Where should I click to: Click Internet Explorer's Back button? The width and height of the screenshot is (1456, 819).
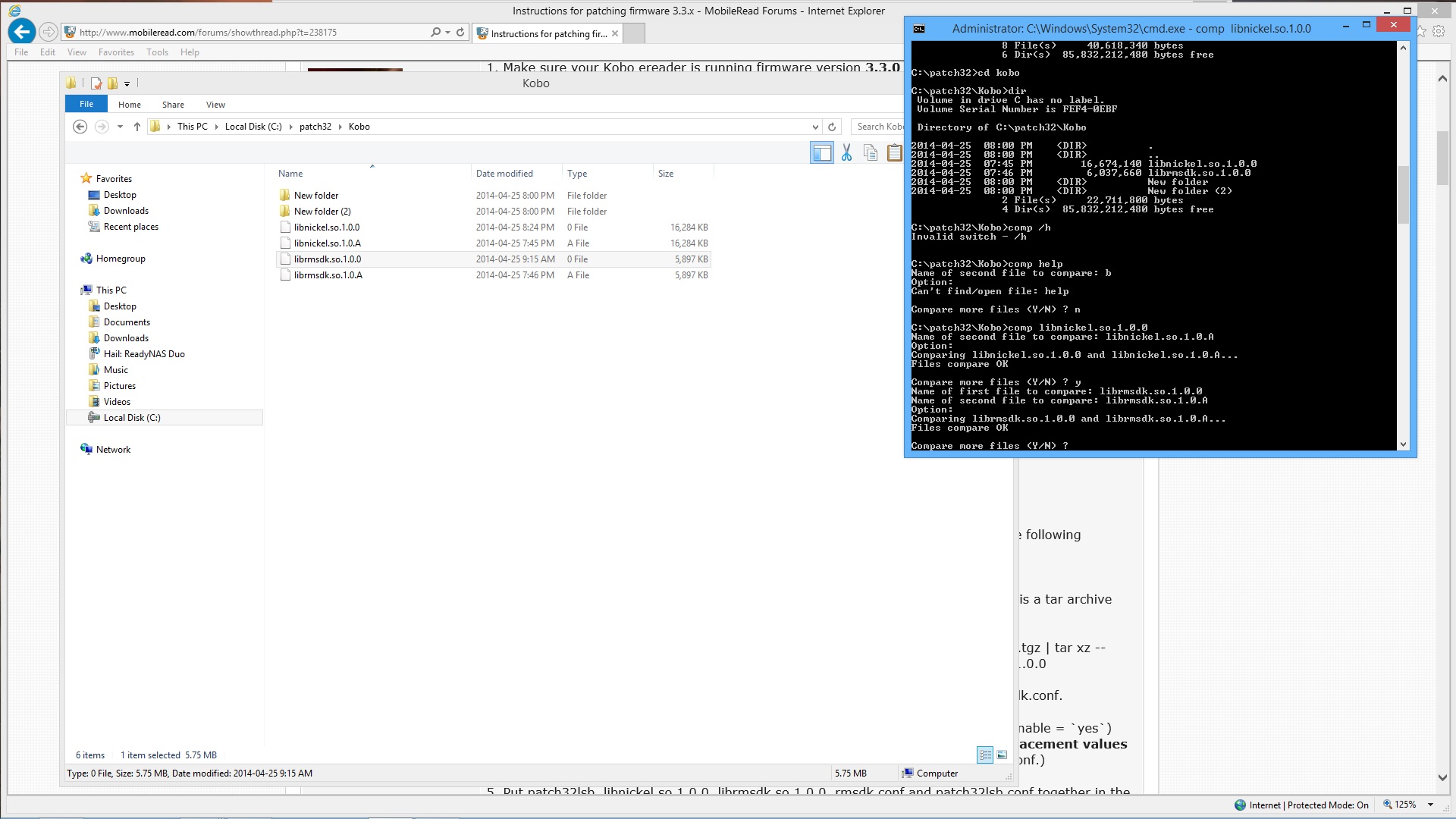click(22, 32)
